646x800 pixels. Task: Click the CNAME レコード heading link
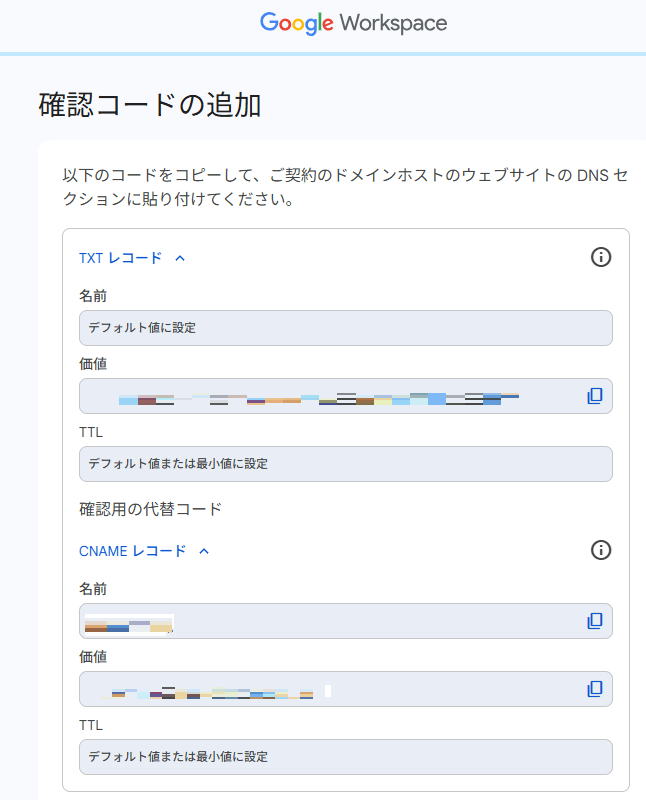tap(133, 551)
